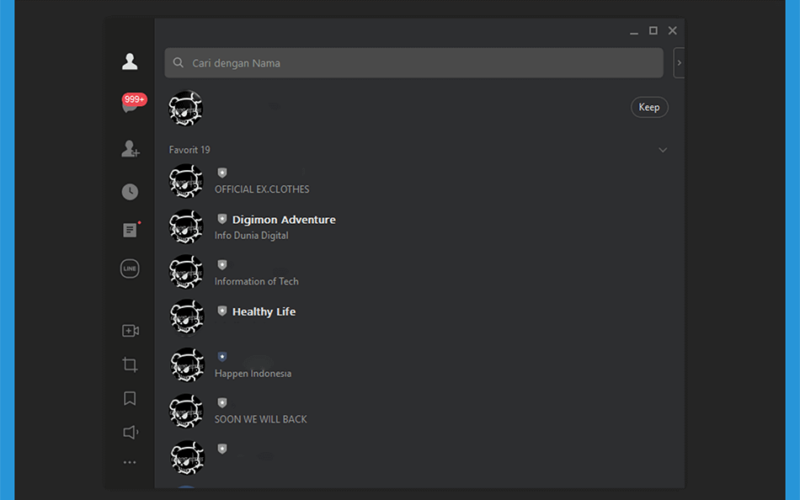This screenshot has width=800, height=500.
Task: Open the speaker notification settings icon
Action: pos(130,432)
